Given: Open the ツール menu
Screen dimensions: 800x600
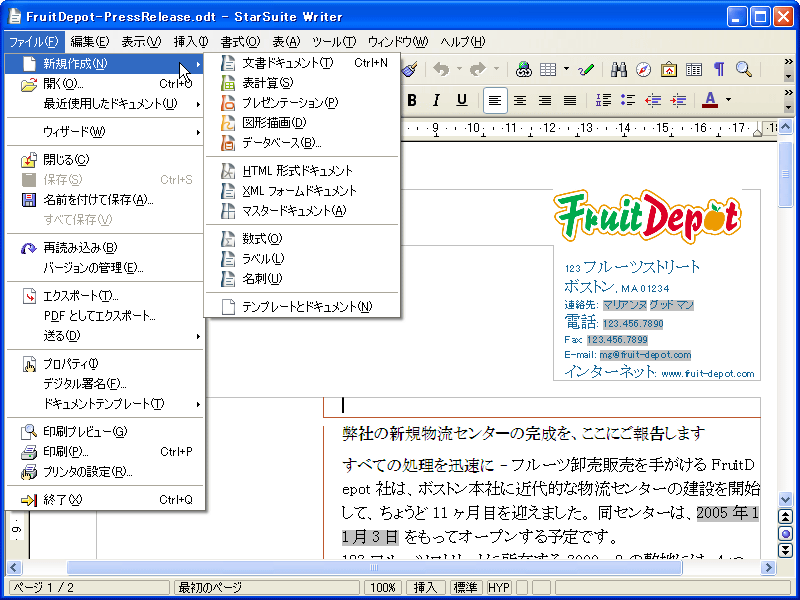Looking at the screenshot, I should [x=334, y=42].
